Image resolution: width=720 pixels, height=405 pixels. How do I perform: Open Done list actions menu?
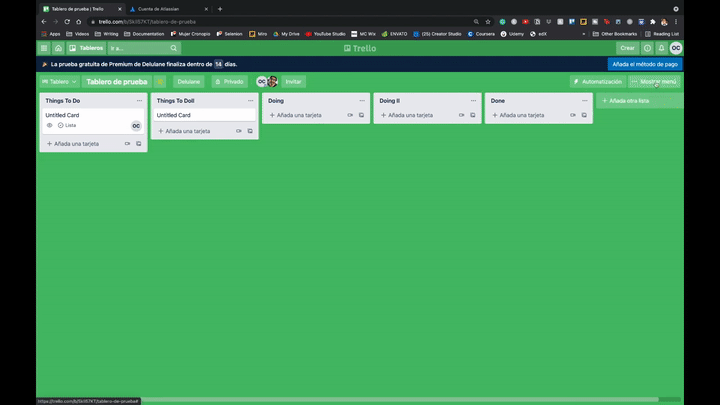(x=585, y=101)
